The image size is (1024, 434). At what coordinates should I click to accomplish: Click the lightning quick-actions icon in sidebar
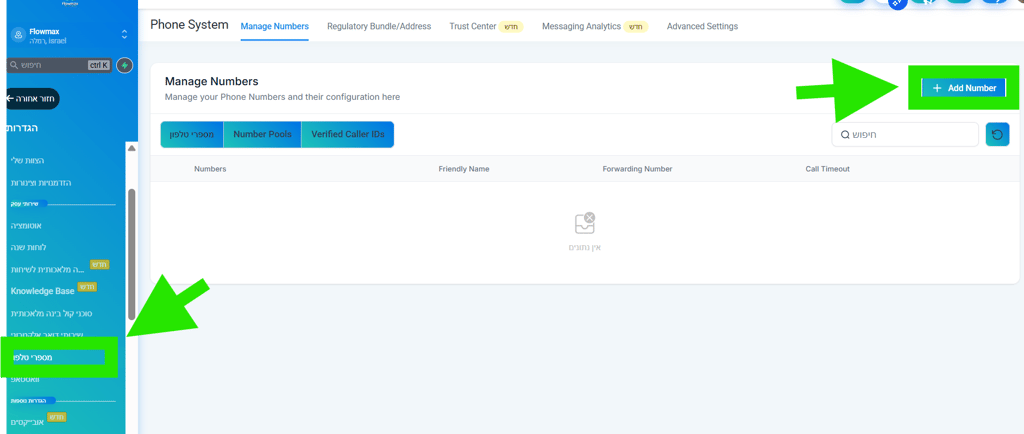click(125, 65)
